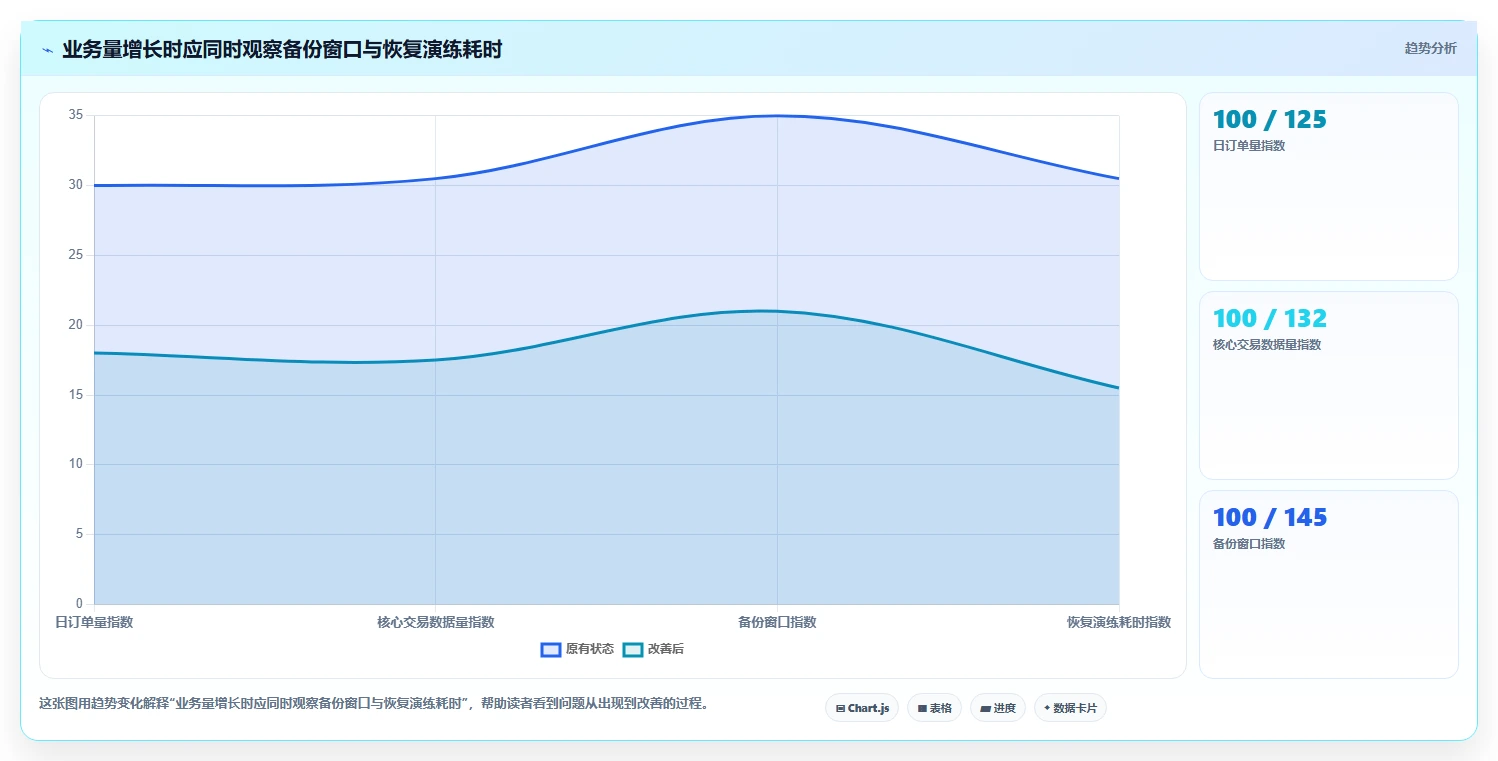Click the 100 / 132 value
This screenshot has height=761, width=1498.
1270,319
